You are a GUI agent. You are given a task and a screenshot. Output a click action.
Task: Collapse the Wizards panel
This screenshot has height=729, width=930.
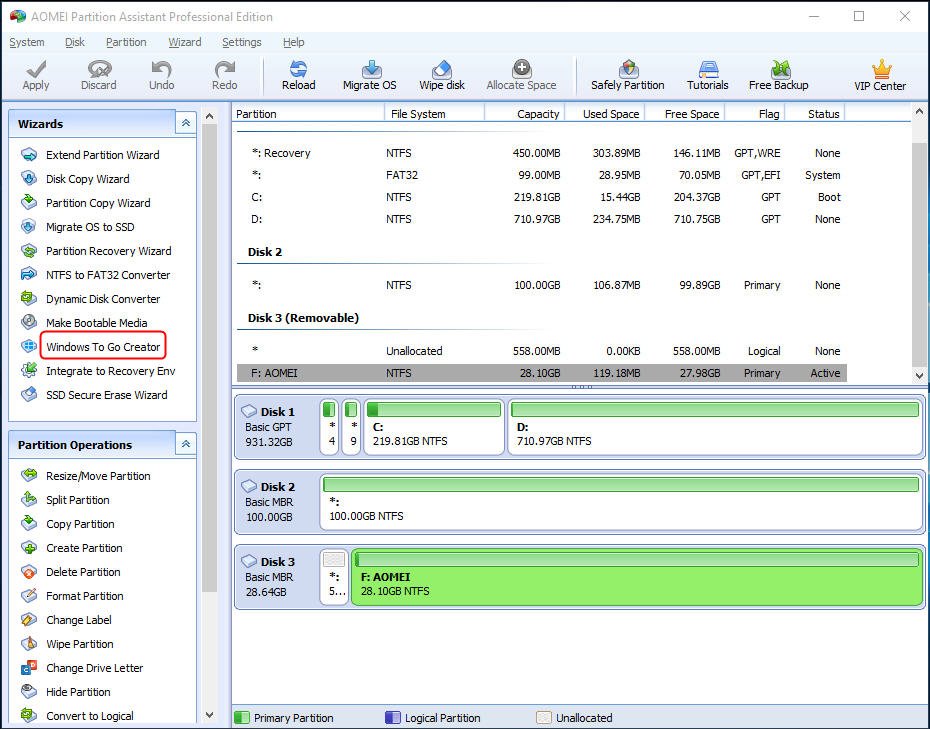(x=185, y=124)
